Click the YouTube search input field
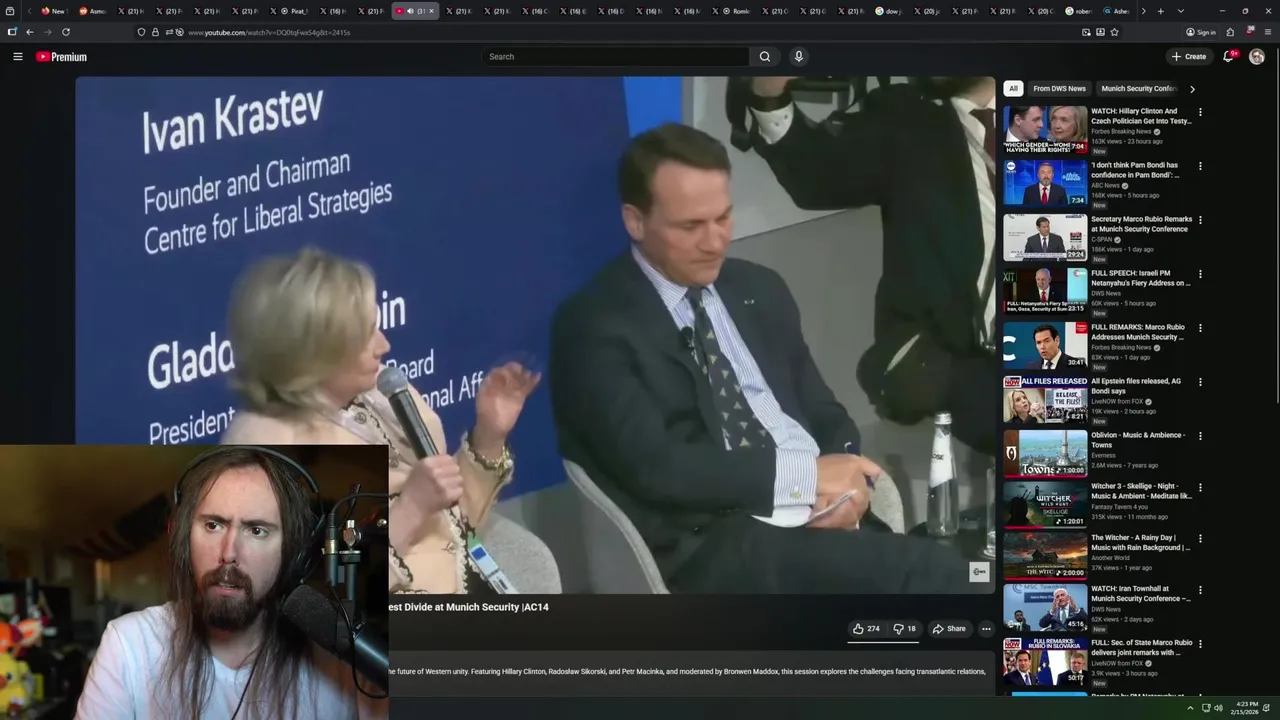This screenshot has height=720, width=1280. coord(615,57)
